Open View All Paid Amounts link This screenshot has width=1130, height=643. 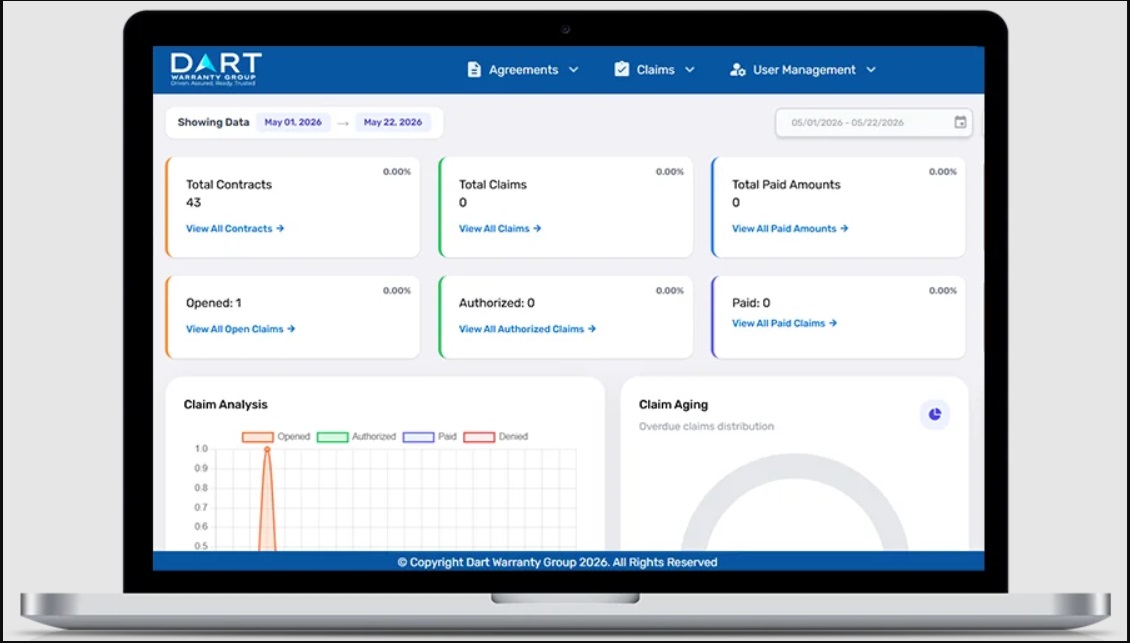coord(790,229)
